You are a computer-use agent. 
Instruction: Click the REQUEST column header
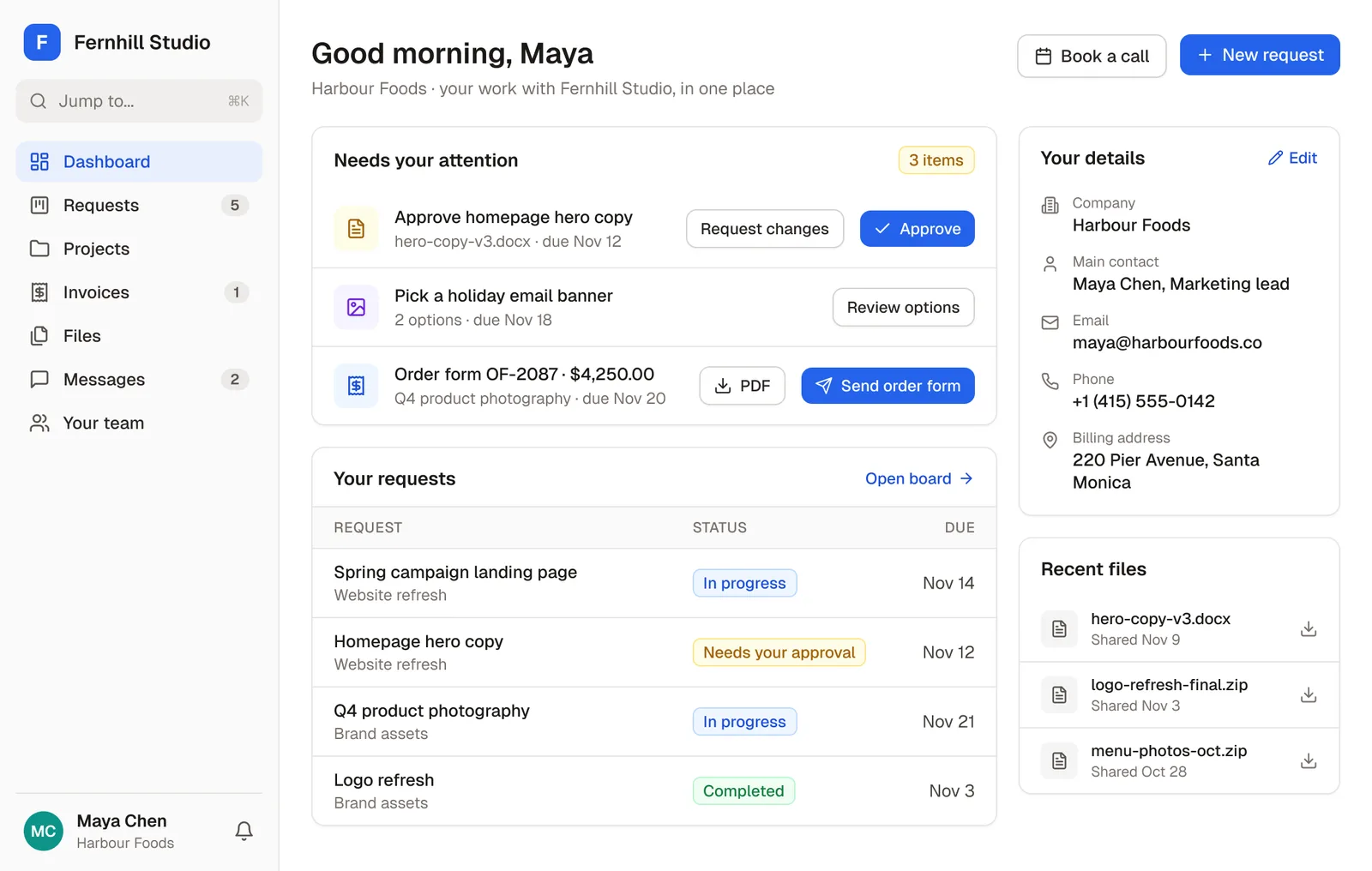coord(368,527)
